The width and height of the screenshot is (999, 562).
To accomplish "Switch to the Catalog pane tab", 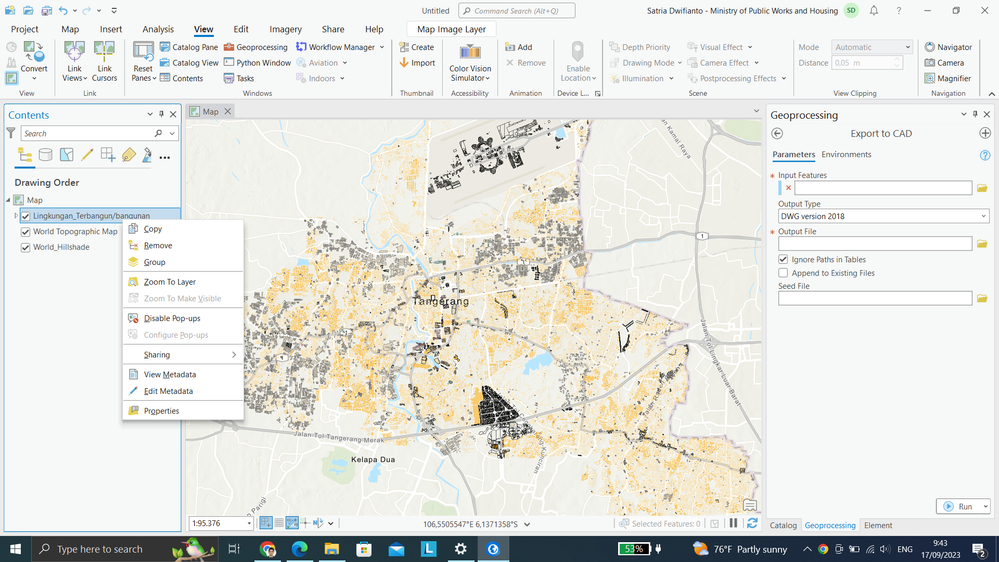I will point(783,526).
